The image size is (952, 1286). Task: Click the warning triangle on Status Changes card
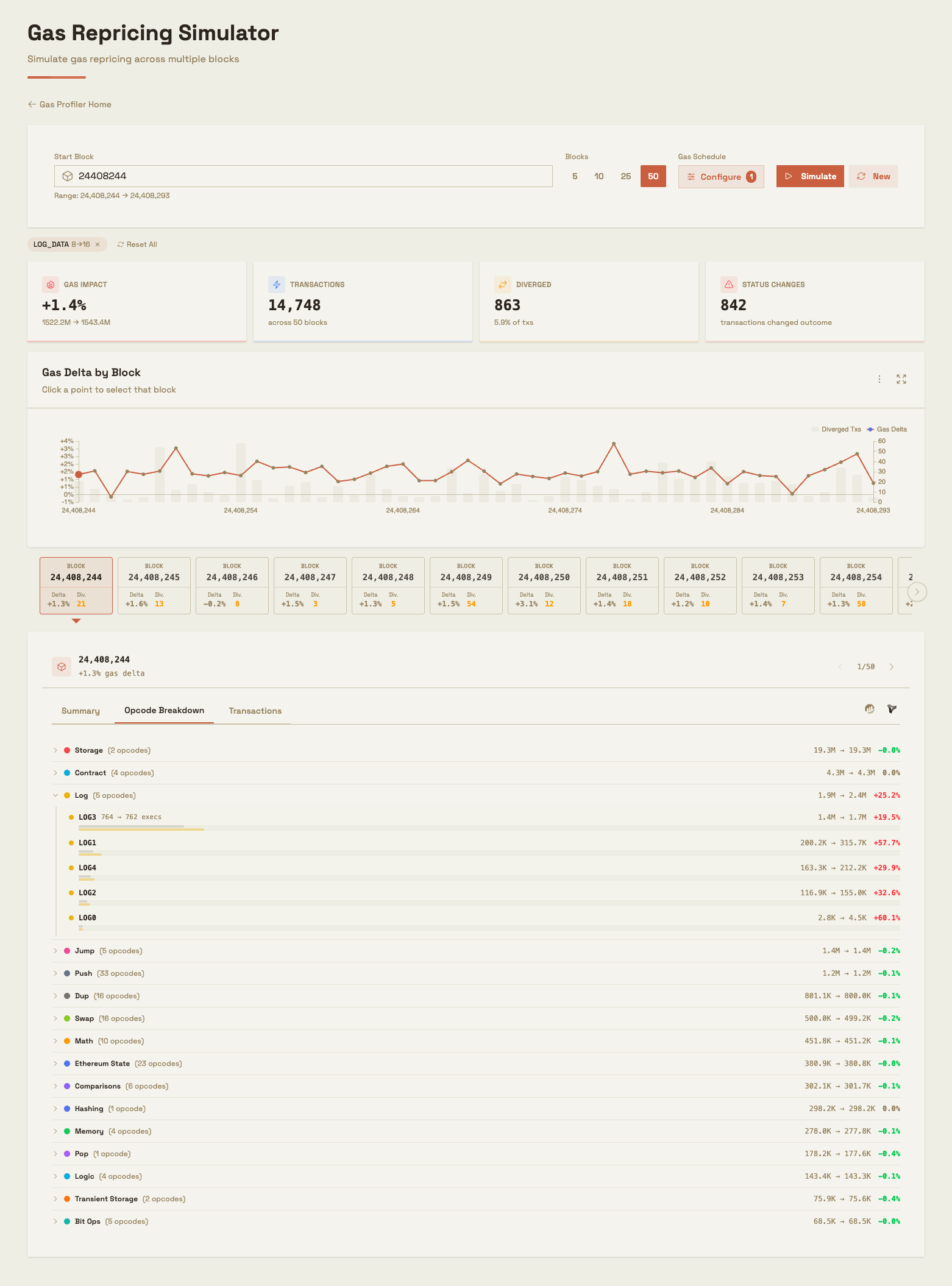pos(729,285)
